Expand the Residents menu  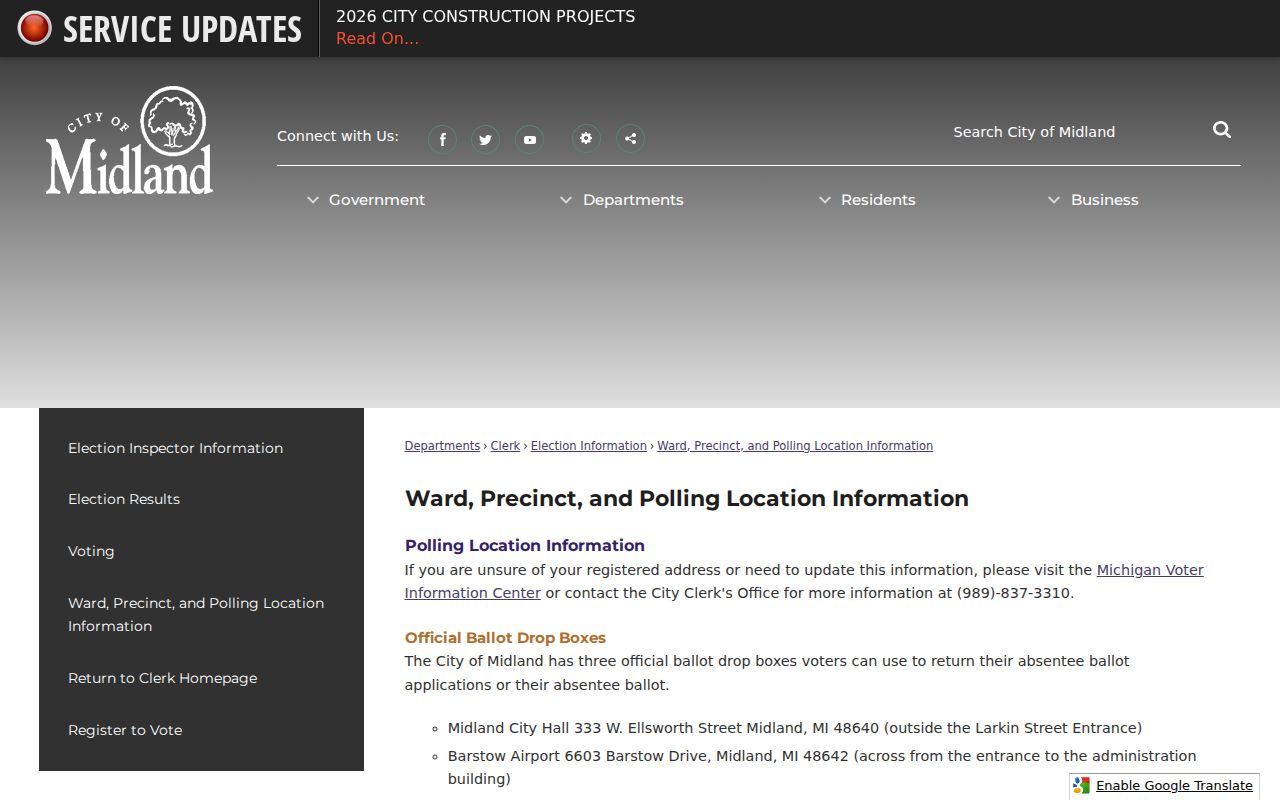tap(867, 200)
